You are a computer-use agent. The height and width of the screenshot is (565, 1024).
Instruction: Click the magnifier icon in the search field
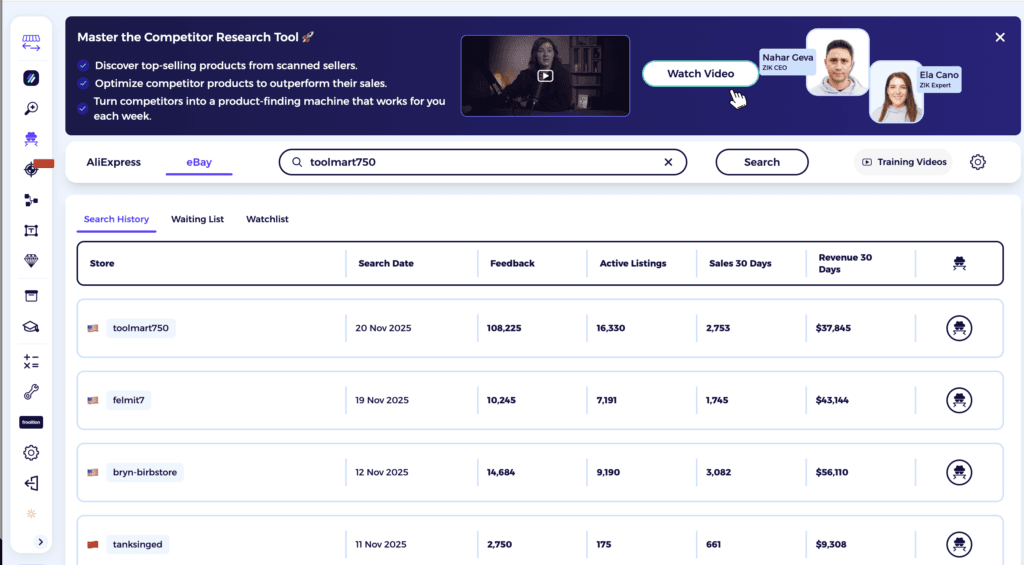click(296, 162)
